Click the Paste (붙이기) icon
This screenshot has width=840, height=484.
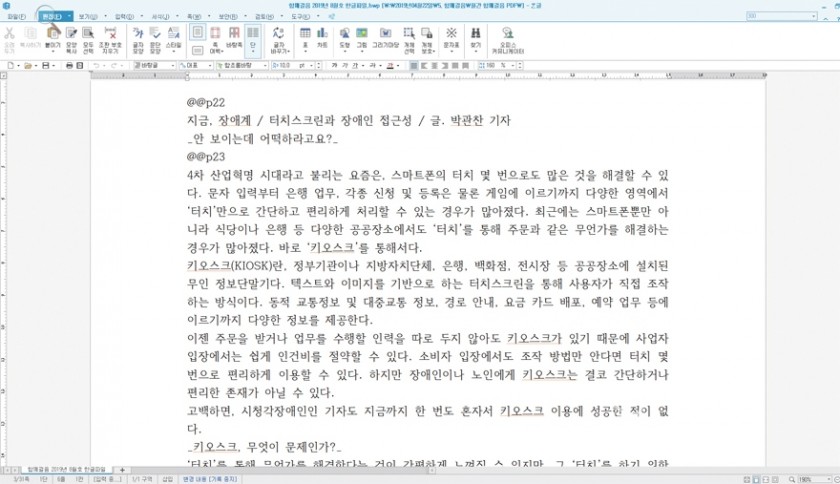coord(51,37)
